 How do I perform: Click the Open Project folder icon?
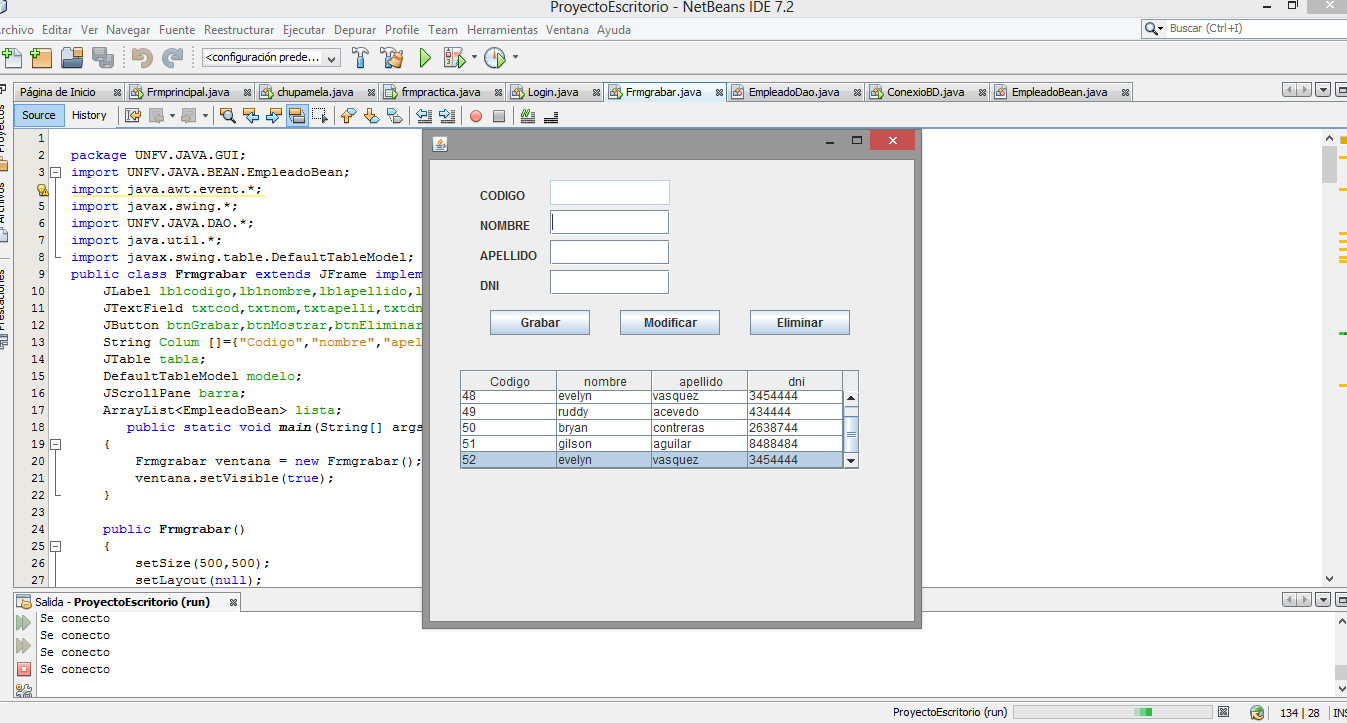[x=71, y=57]
